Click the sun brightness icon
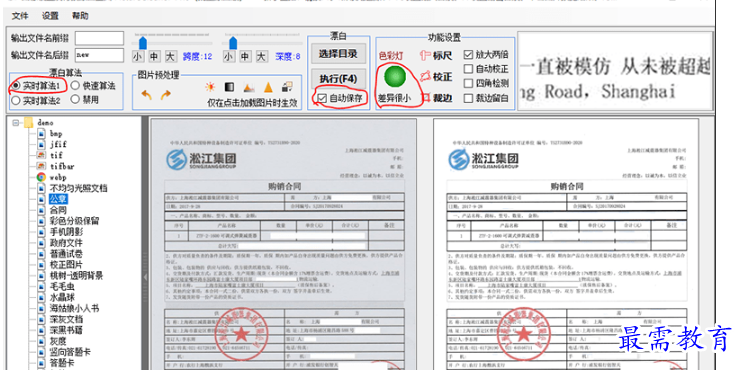 (x=210, y=87)
